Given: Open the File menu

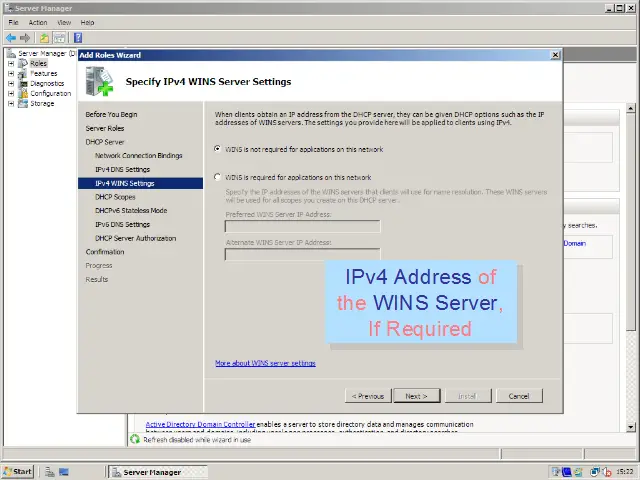Looking at the screenshot, I should [x=13, y=22].
